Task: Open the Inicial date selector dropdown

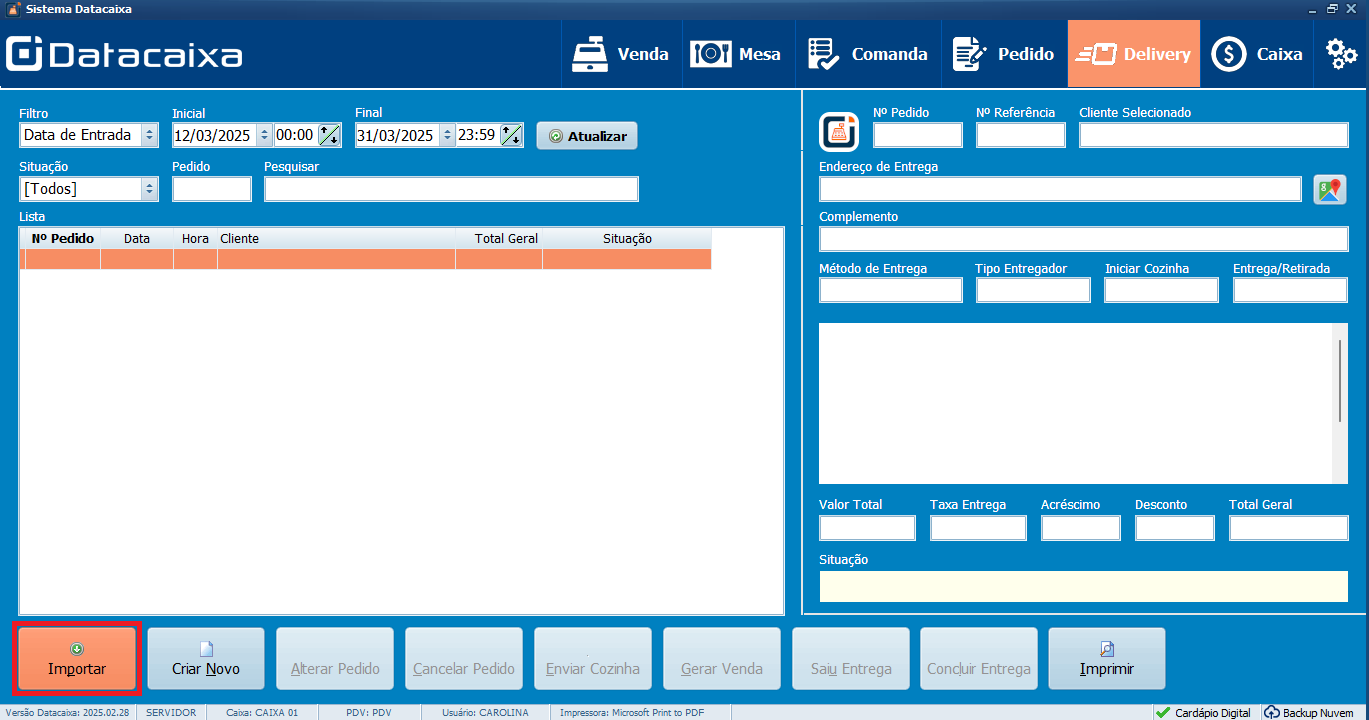Action: (263, 135)
